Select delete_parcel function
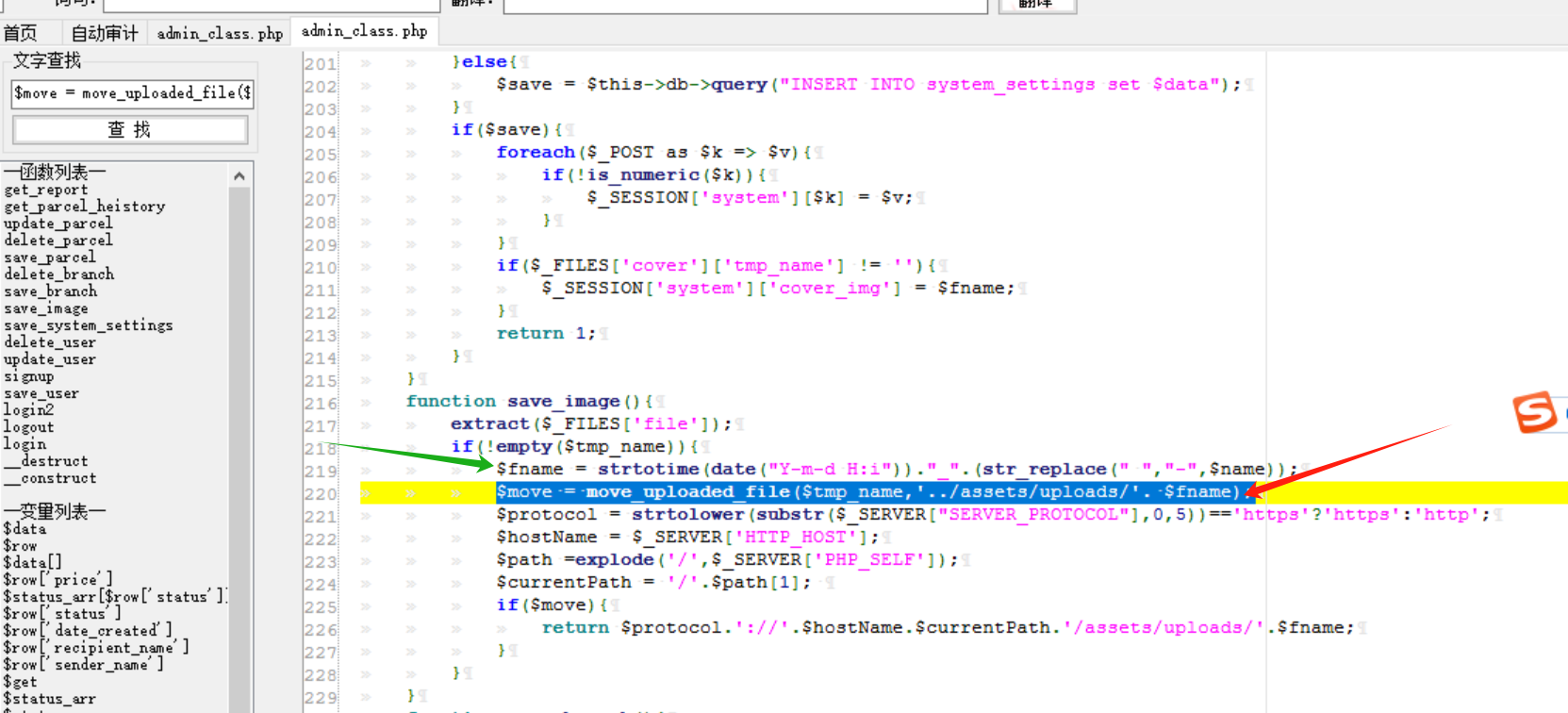Screen dimensions: 1568x713 click(58, 240)
